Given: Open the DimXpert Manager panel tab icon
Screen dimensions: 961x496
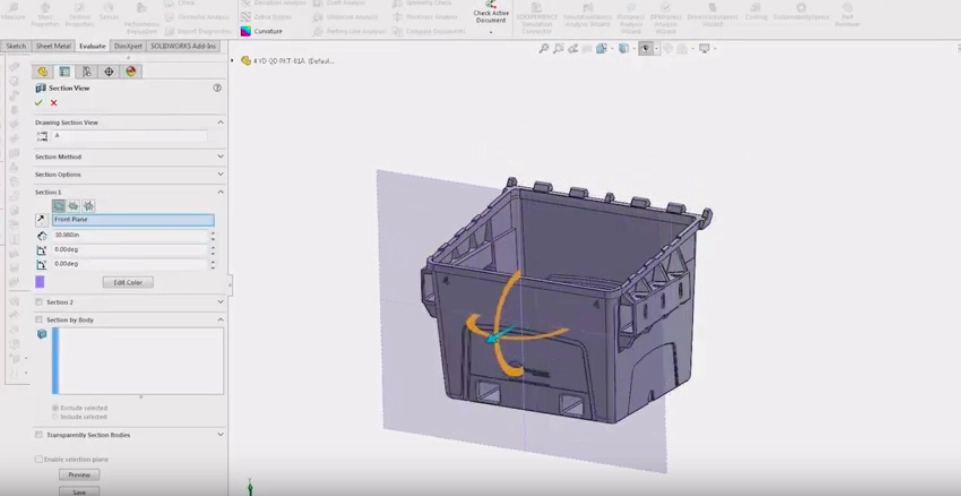Looking at the screenshot, I should [x=109, y=71].
